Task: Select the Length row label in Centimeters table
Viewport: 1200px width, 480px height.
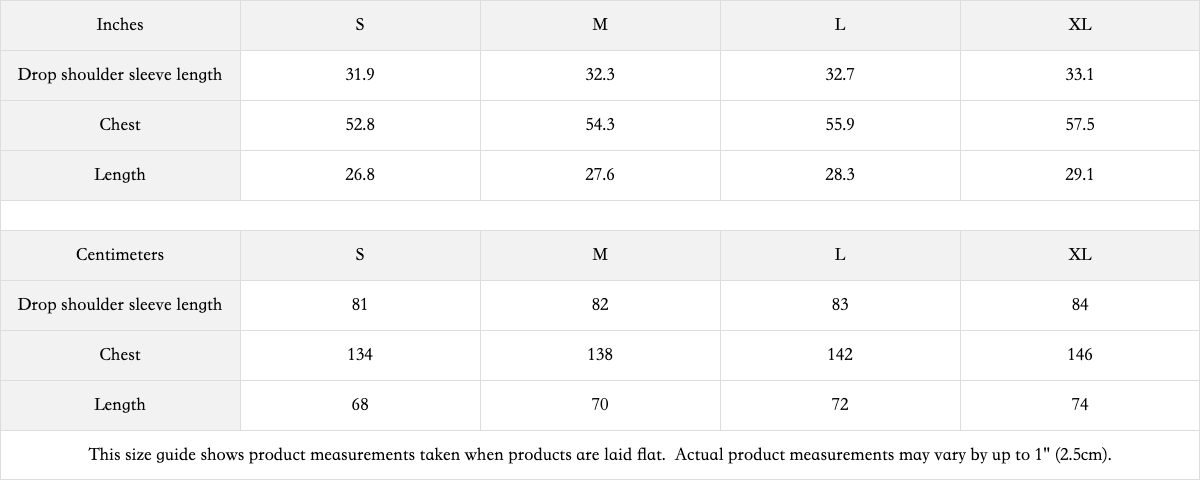Action: [x=120, y=405]
